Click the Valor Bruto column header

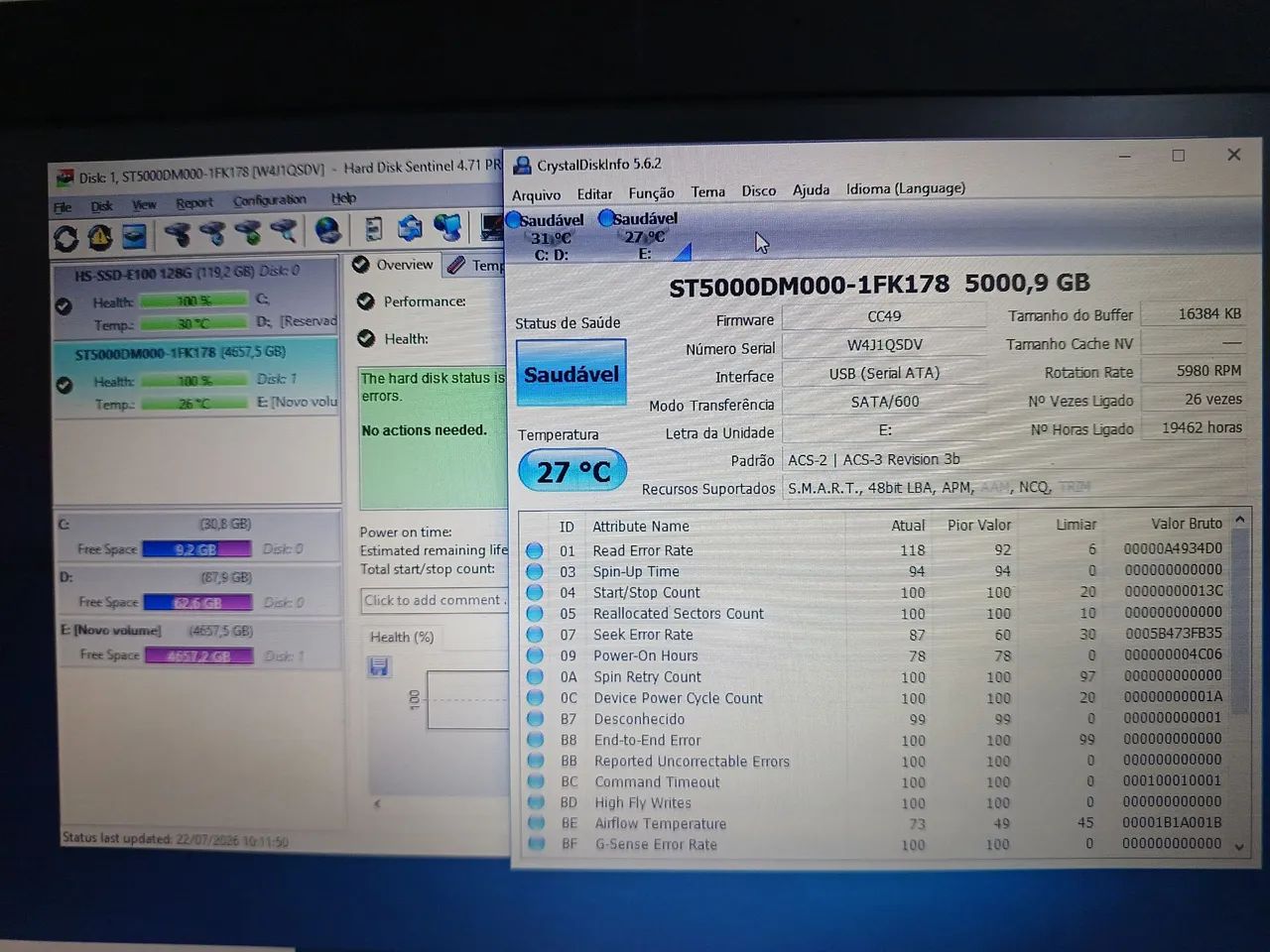pyautogui.click(x=1187, y=524)
